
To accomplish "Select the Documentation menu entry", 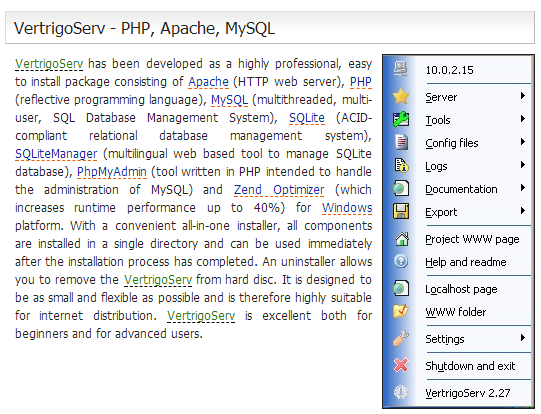I will coord(461,189).
